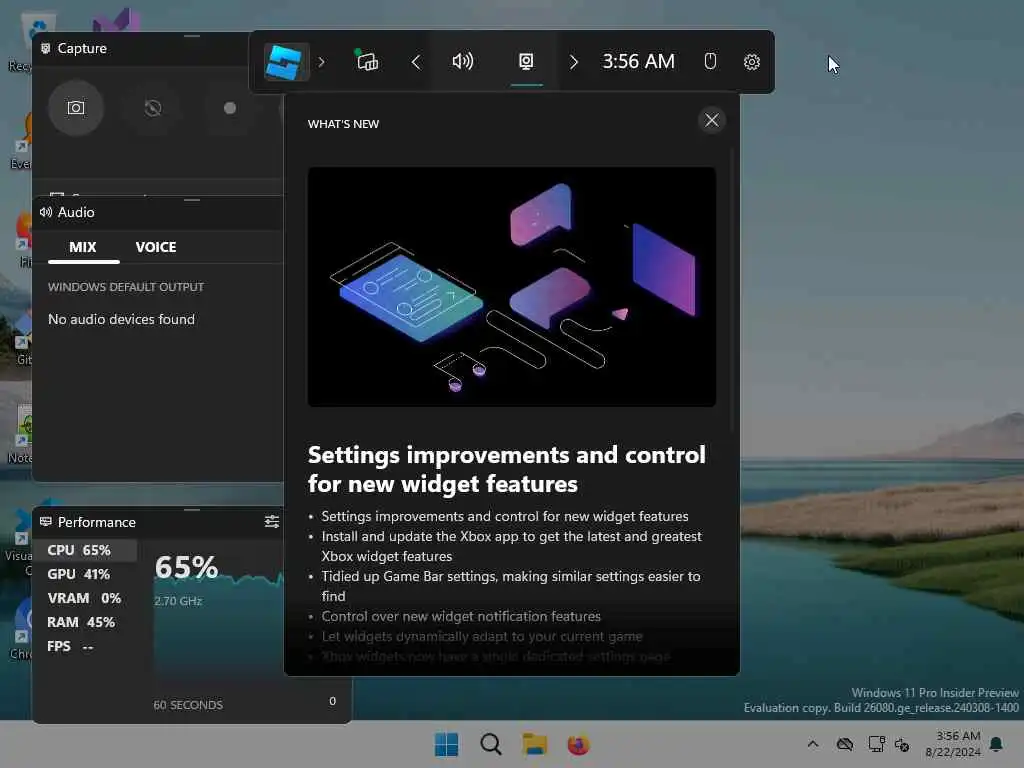The height and width of the screenshot is (768, 1024).
Task: Open the notification bell in taskbar
Action: pos(997,744)
